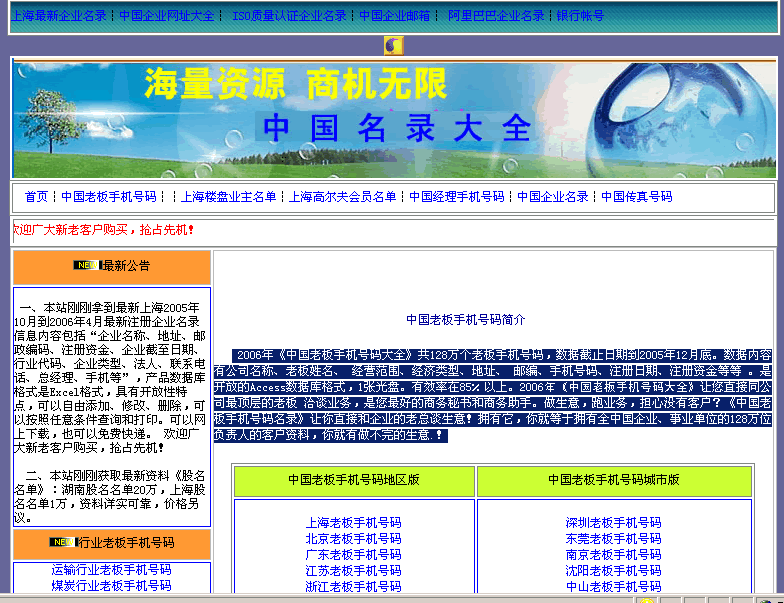
Task: Open the 北京老板手机号码 link
Action: (354, 538)
